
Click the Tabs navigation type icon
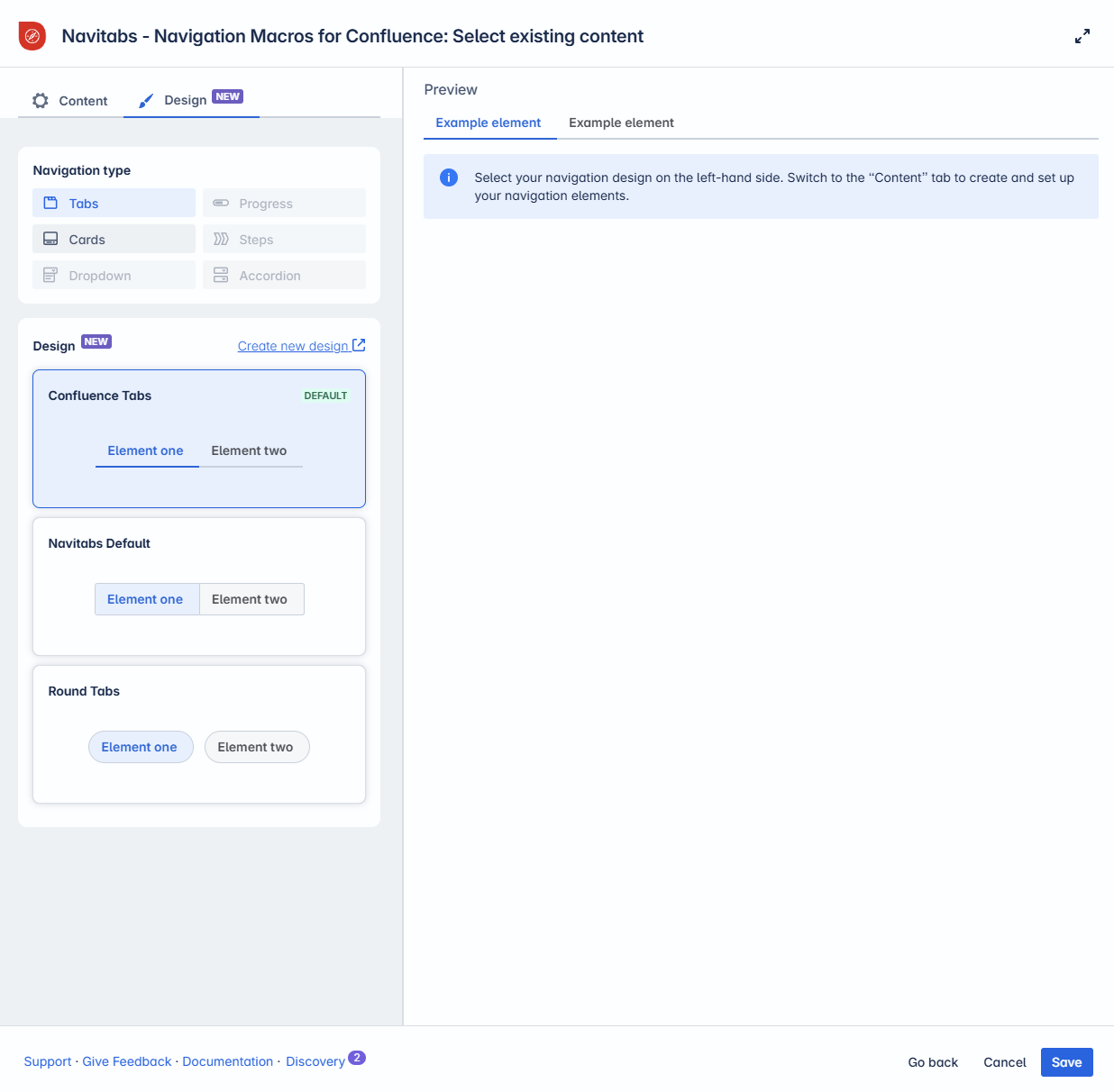coord(51,204)
